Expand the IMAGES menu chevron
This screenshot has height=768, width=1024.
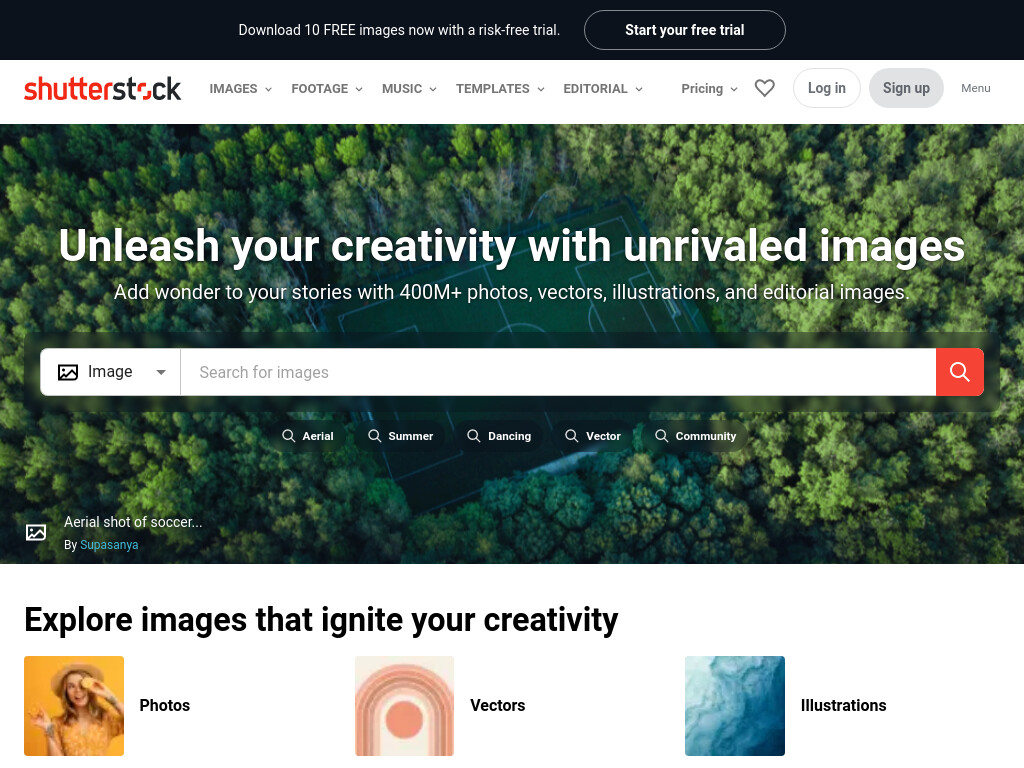point(268,89)
